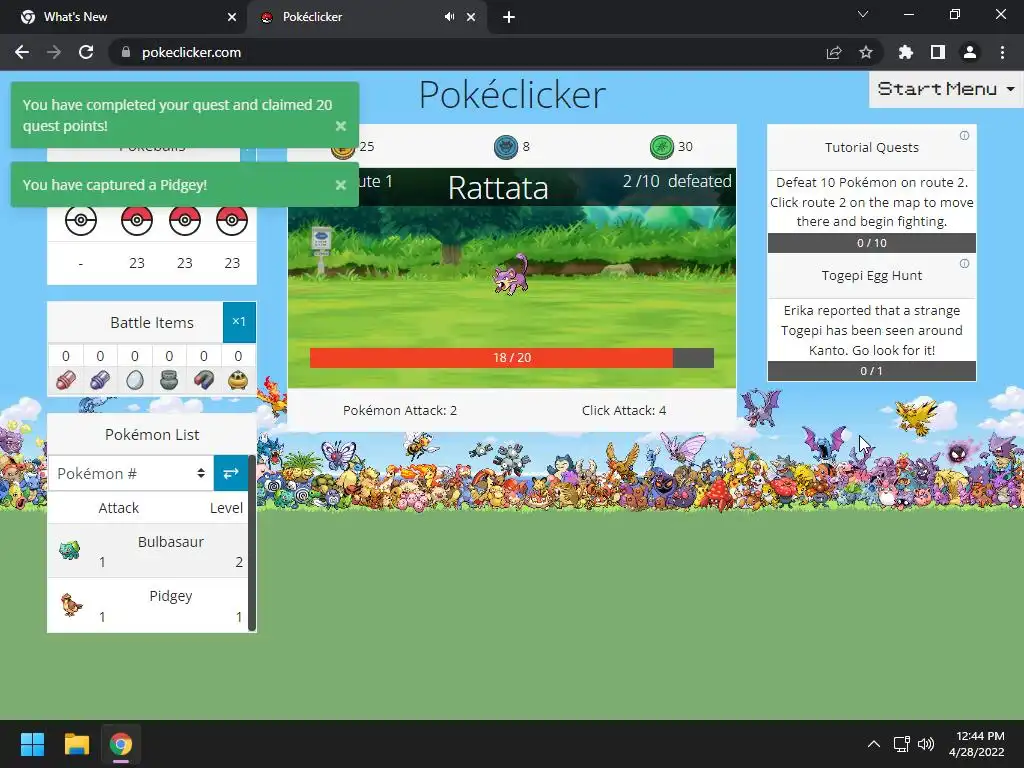1024x768 pixels.
Task: Select the Lucky Egg battle item
Action: coord(135,379)
